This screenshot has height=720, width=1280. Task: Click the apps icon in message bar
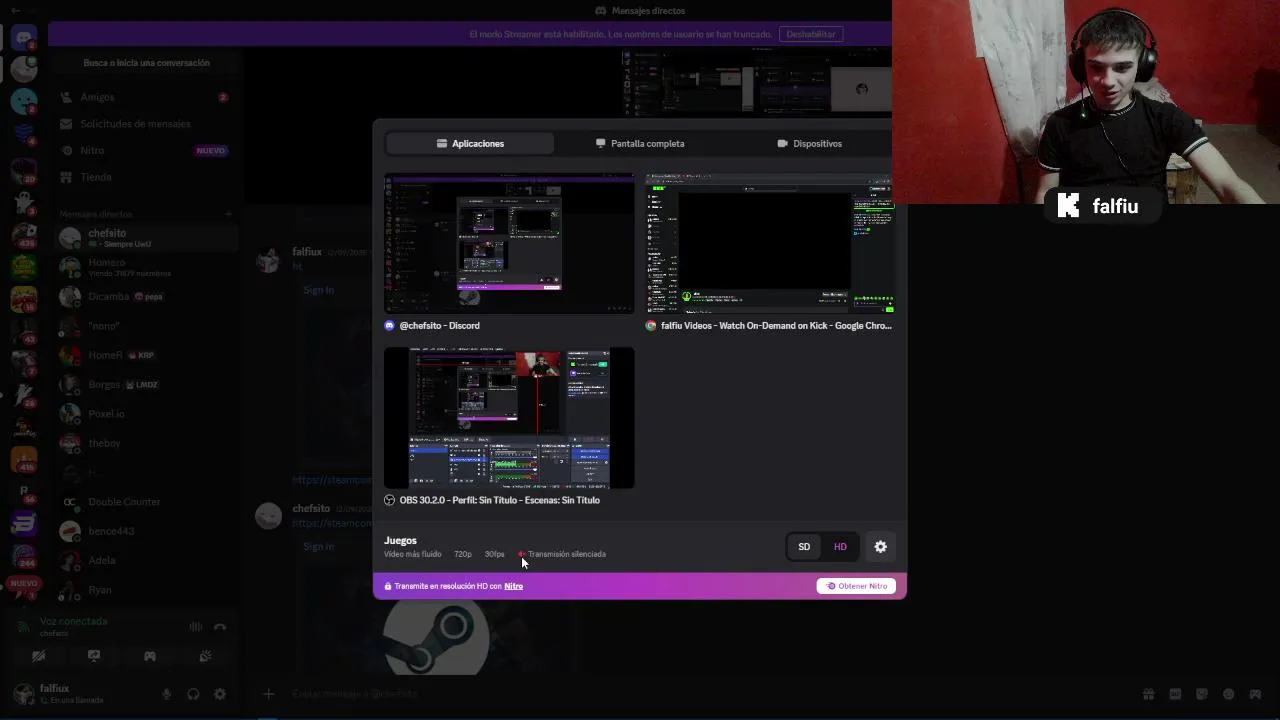click(x=1256, y=694)
